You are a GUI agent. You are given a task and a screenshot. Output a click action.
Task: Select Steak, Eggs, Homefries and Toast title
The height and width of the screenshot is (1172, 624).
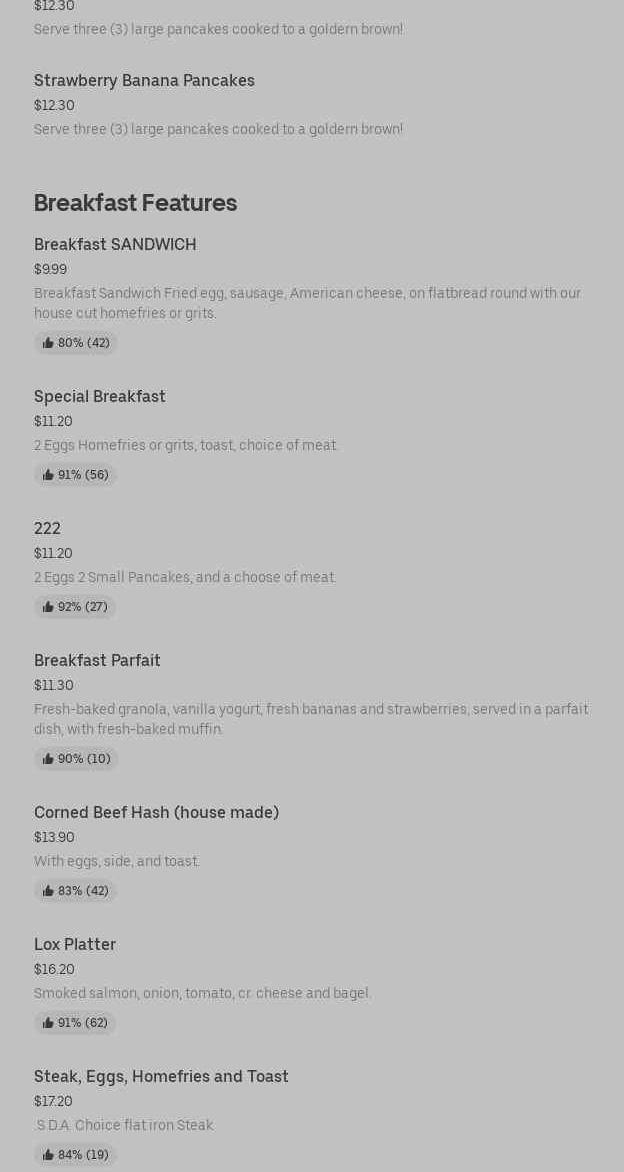pos(161,1076)
